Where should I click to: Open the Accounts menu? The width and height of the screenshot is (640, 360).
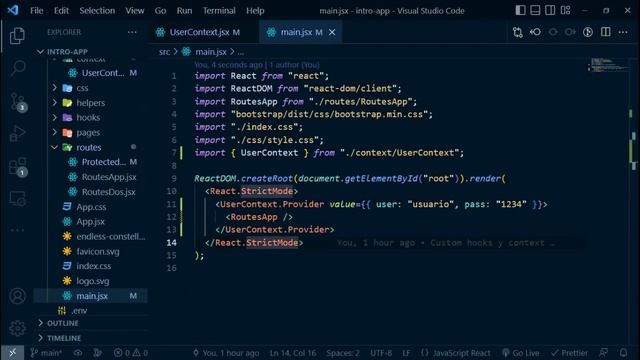(17, 296)
